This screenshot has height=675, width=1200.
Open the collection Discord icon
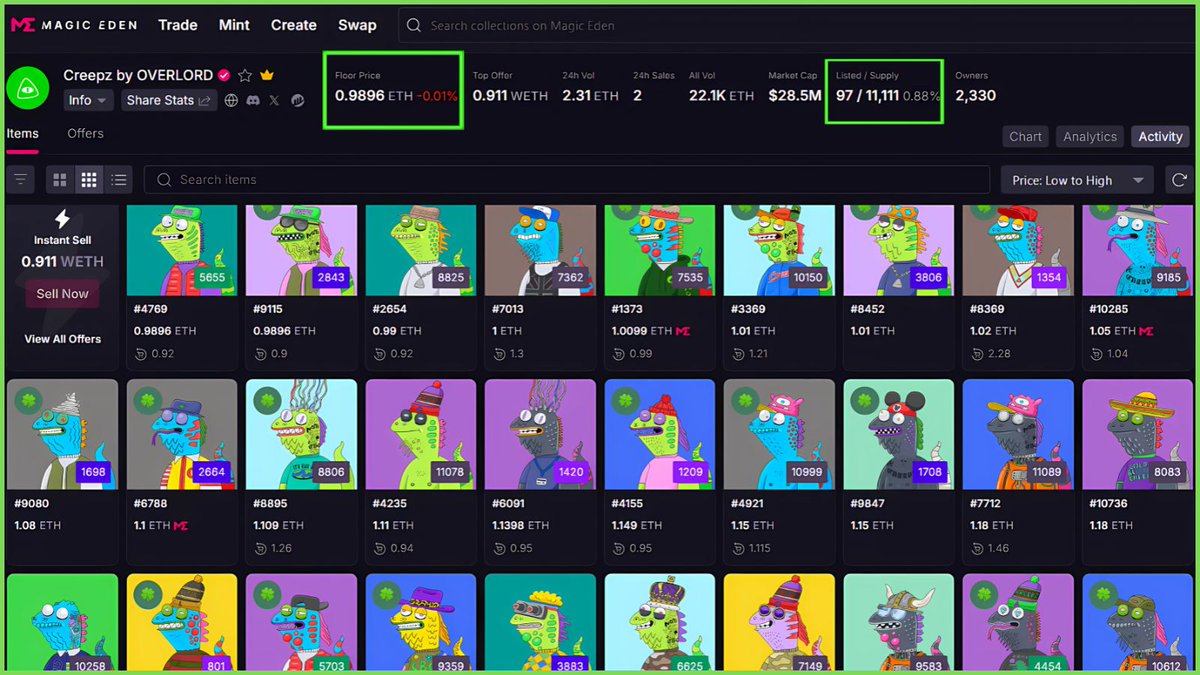pos(252,100)
